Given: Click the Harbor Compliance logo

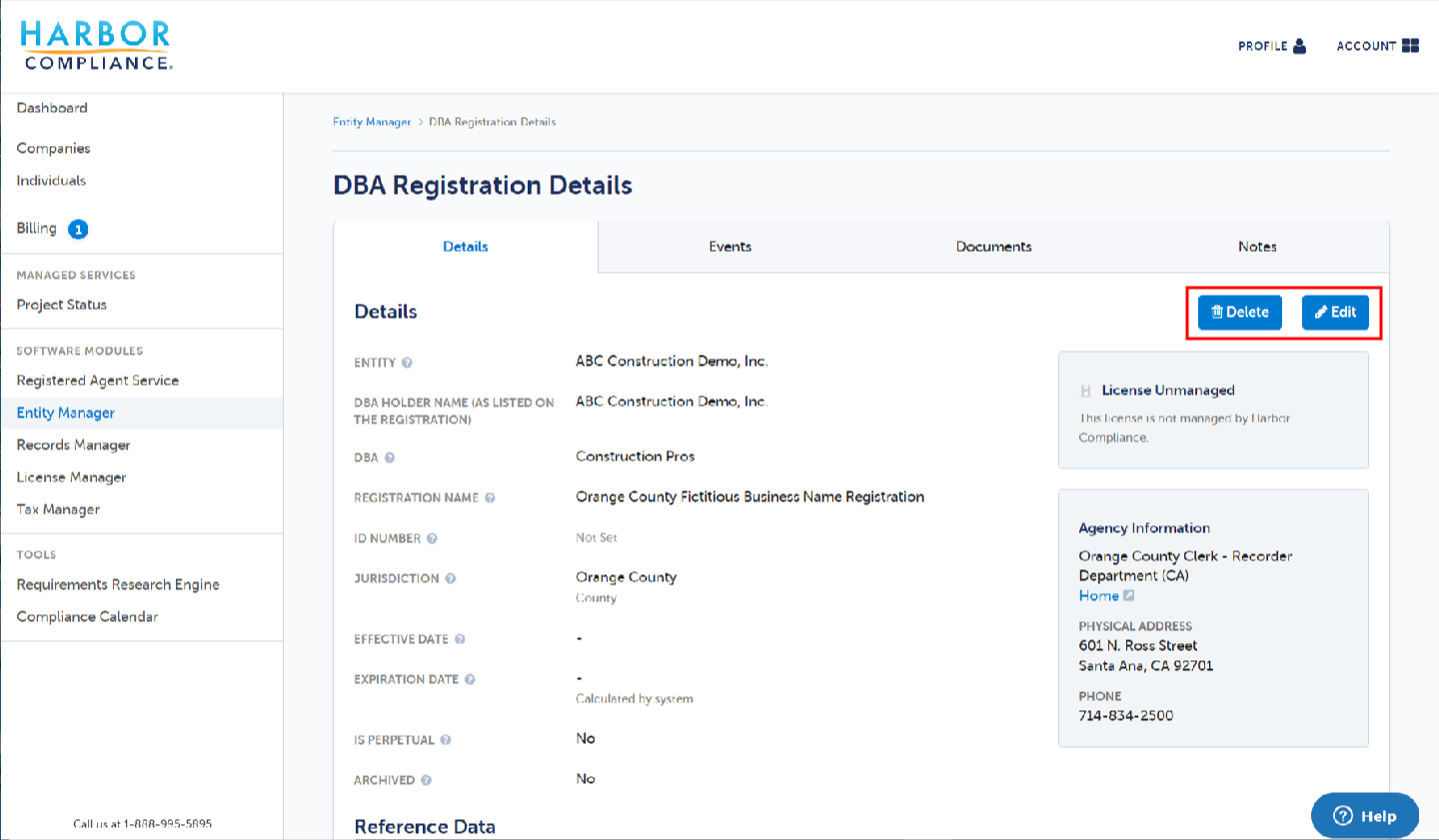Looking at the screenshot, I should pyautogui.click(x=96, y=46).
